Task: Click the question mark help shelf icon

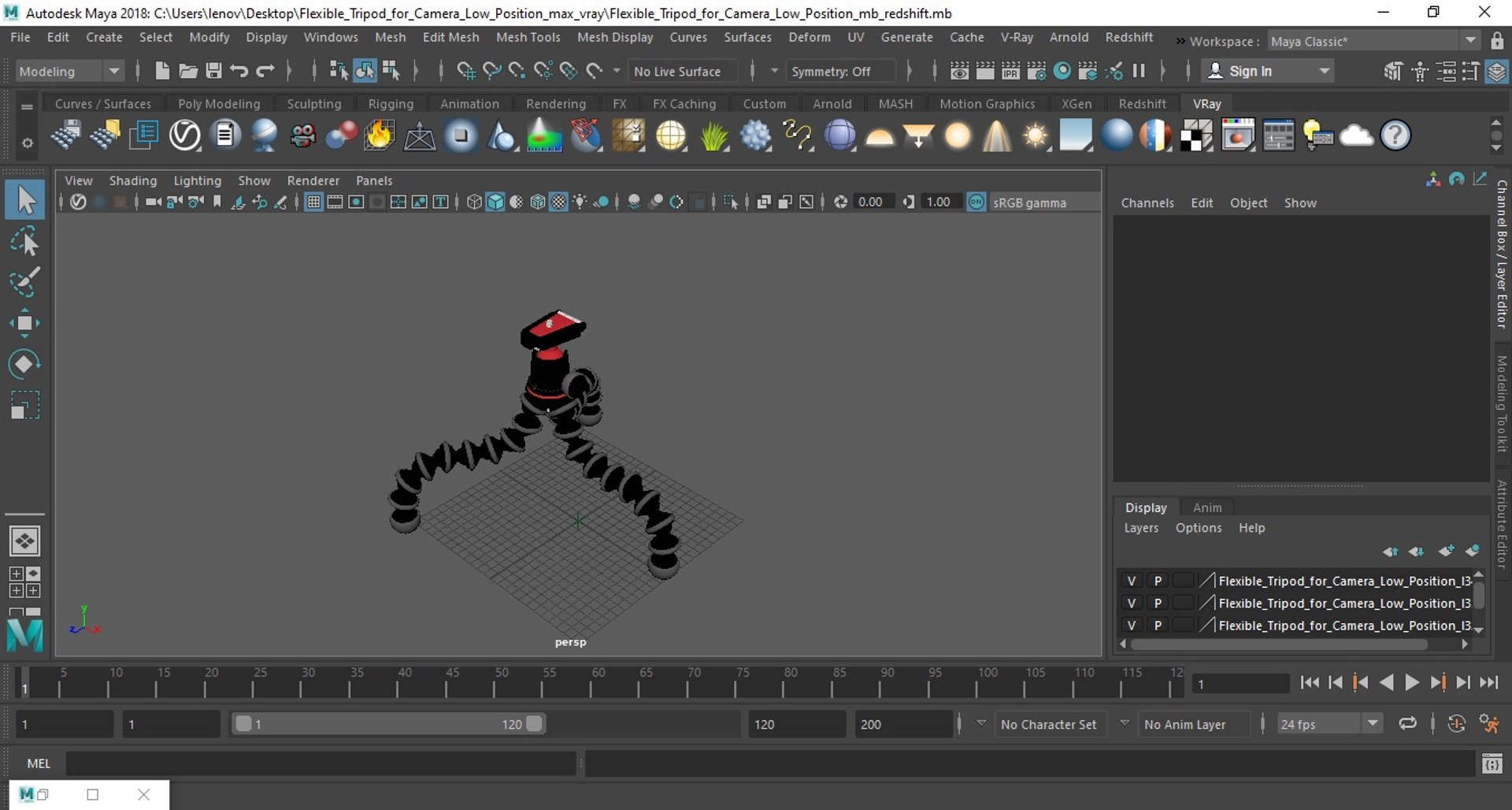Action: (1395, 136)
